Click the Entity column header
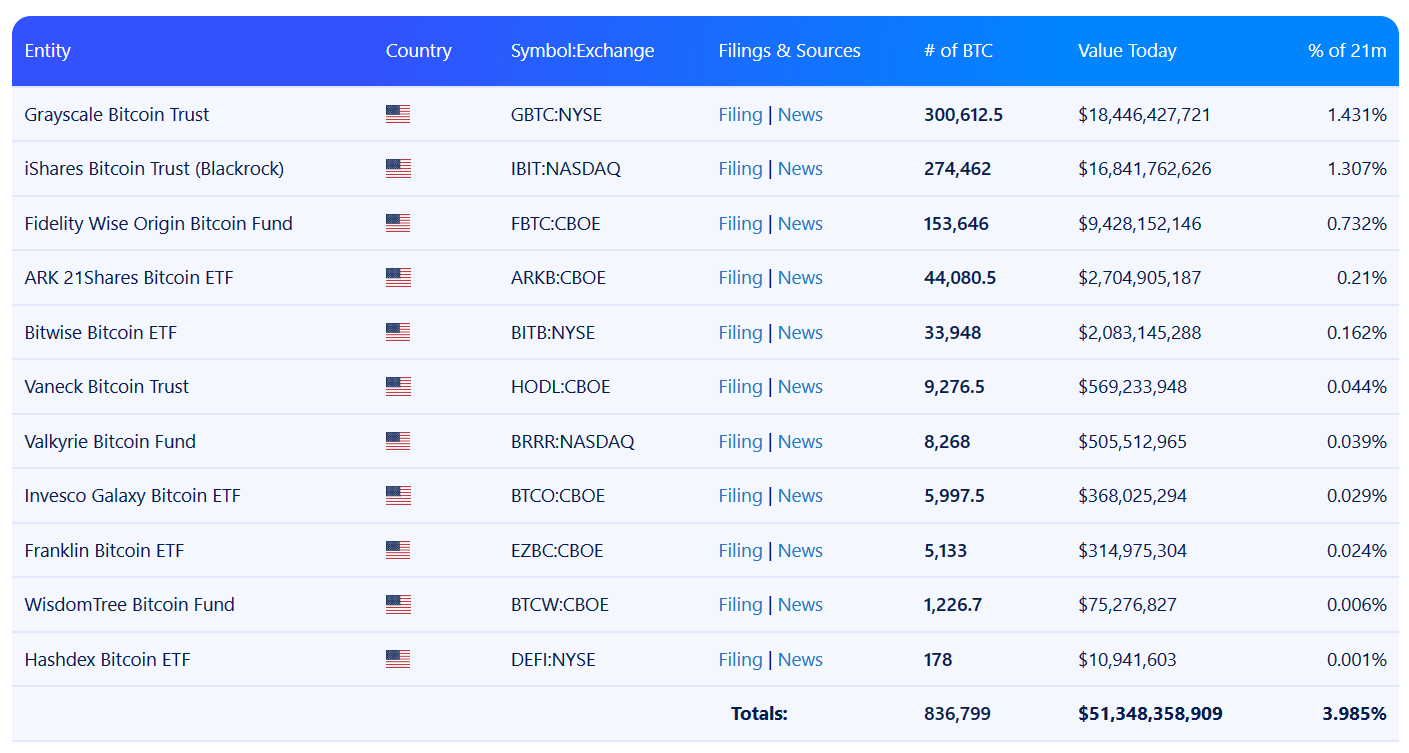This screenshot has width=1409, height=753. pos(48,51)
